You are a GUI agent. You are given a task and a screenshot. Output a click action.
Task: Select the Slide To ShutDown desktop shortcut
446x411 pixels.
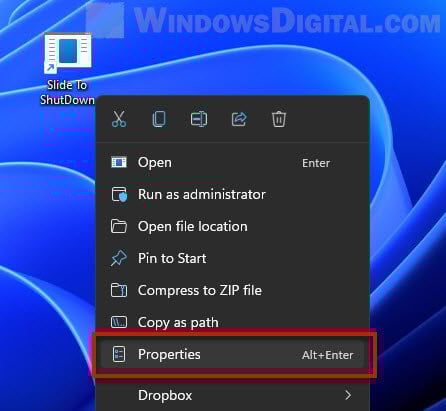point(68,69)
